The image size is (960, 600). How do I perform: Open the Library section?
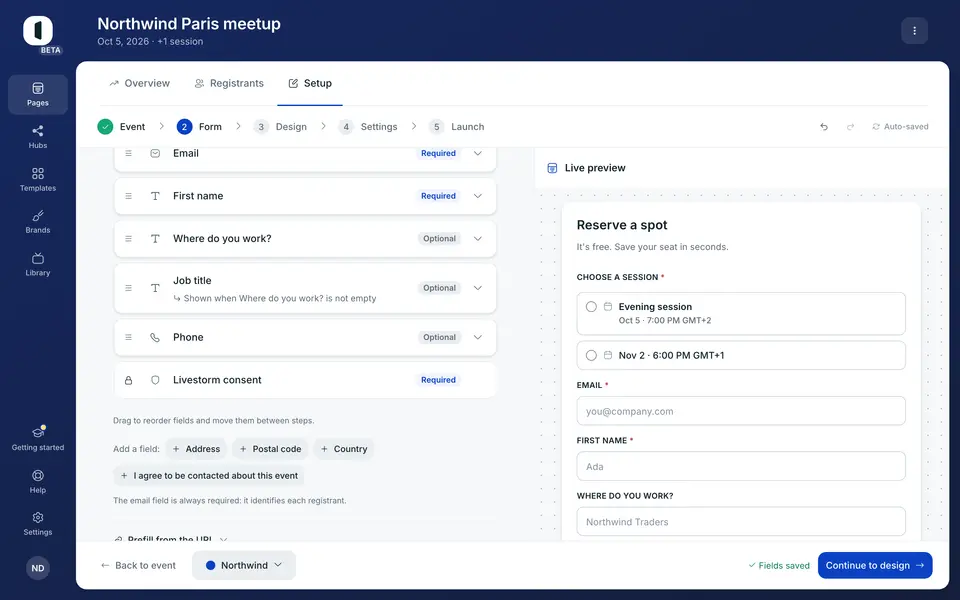(x=38, y=264)
